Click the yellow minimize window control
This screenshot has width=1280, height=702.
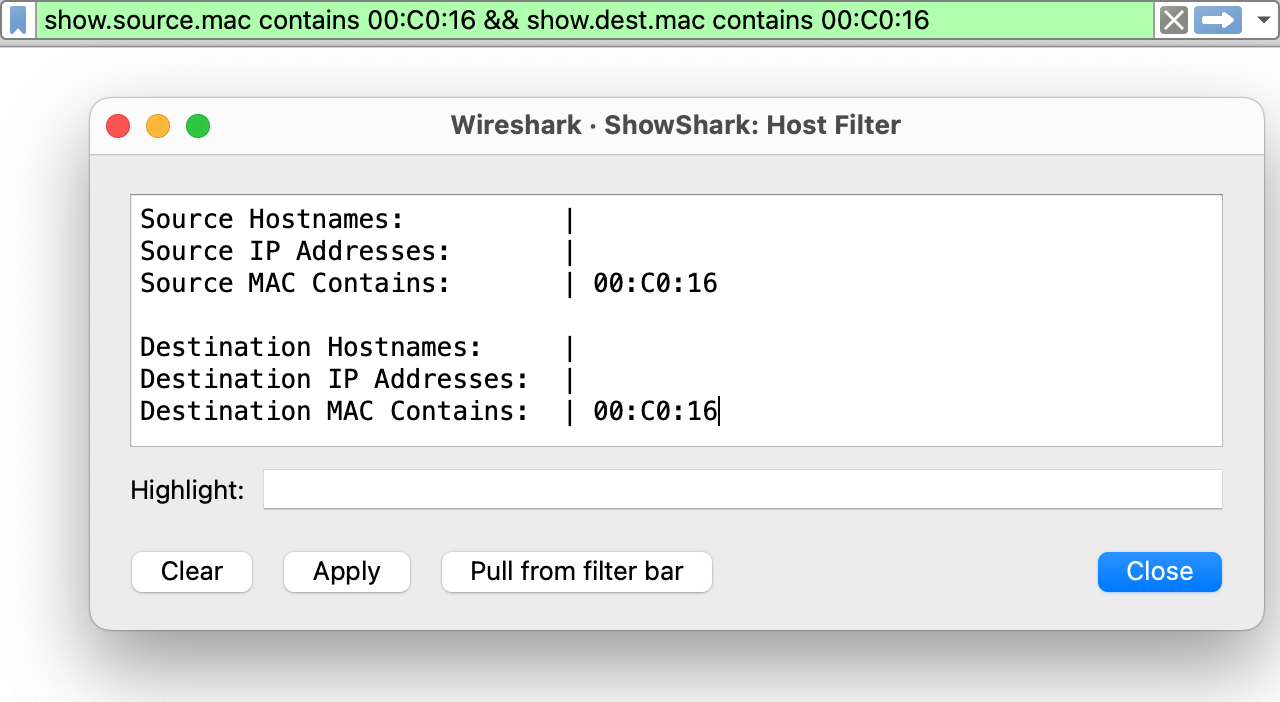(157, 126)
